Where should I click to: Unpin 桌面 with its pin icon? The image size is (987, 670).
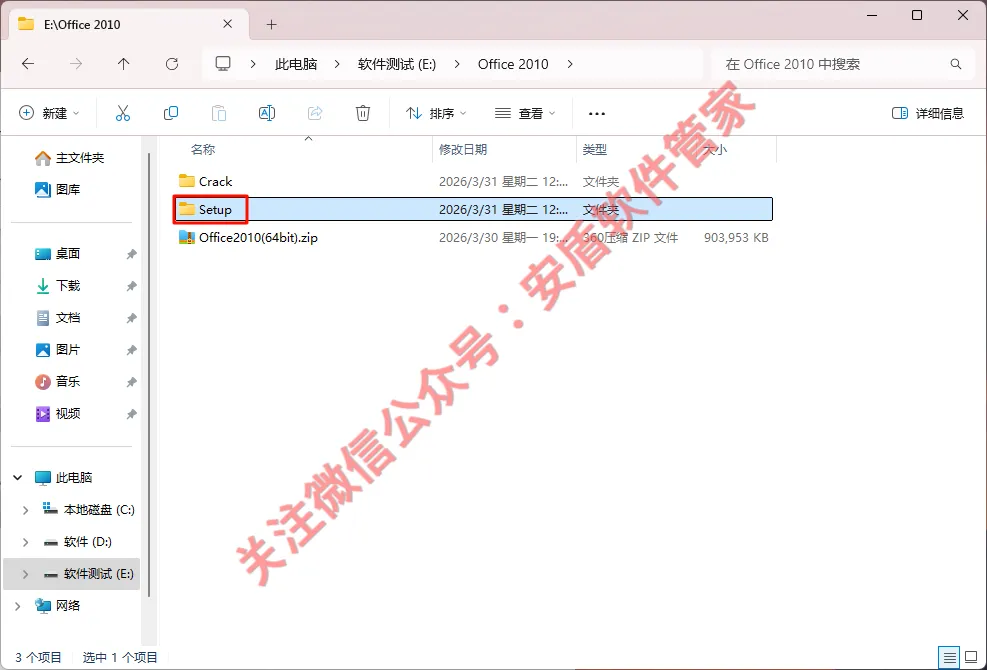tap(131, 254)
